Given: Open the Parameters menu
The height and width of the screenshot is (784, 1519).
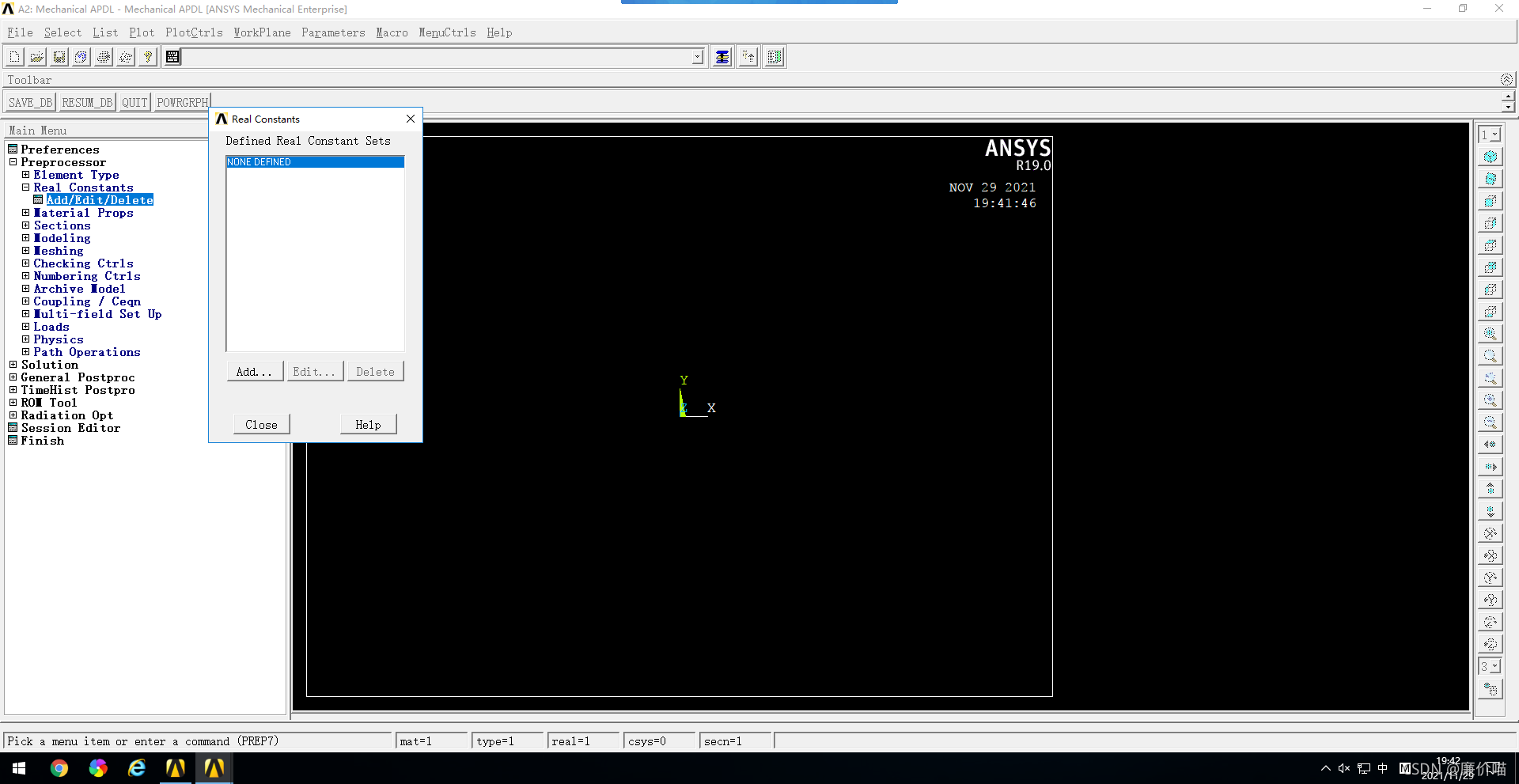Looking at the screenshot, I should pyautogui.click(x=333, y=32).
